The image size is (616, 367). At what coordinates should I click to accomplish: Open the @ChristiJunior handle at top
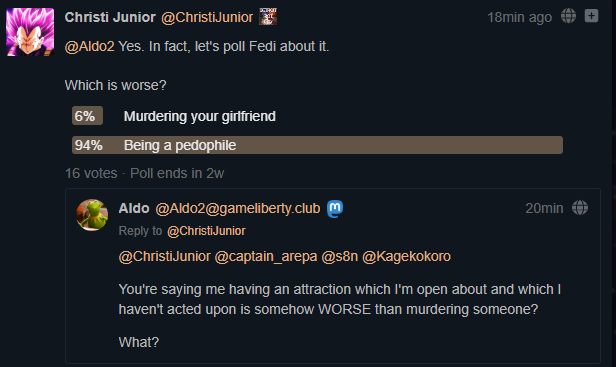pyautogui.click(x=207, y=17)
